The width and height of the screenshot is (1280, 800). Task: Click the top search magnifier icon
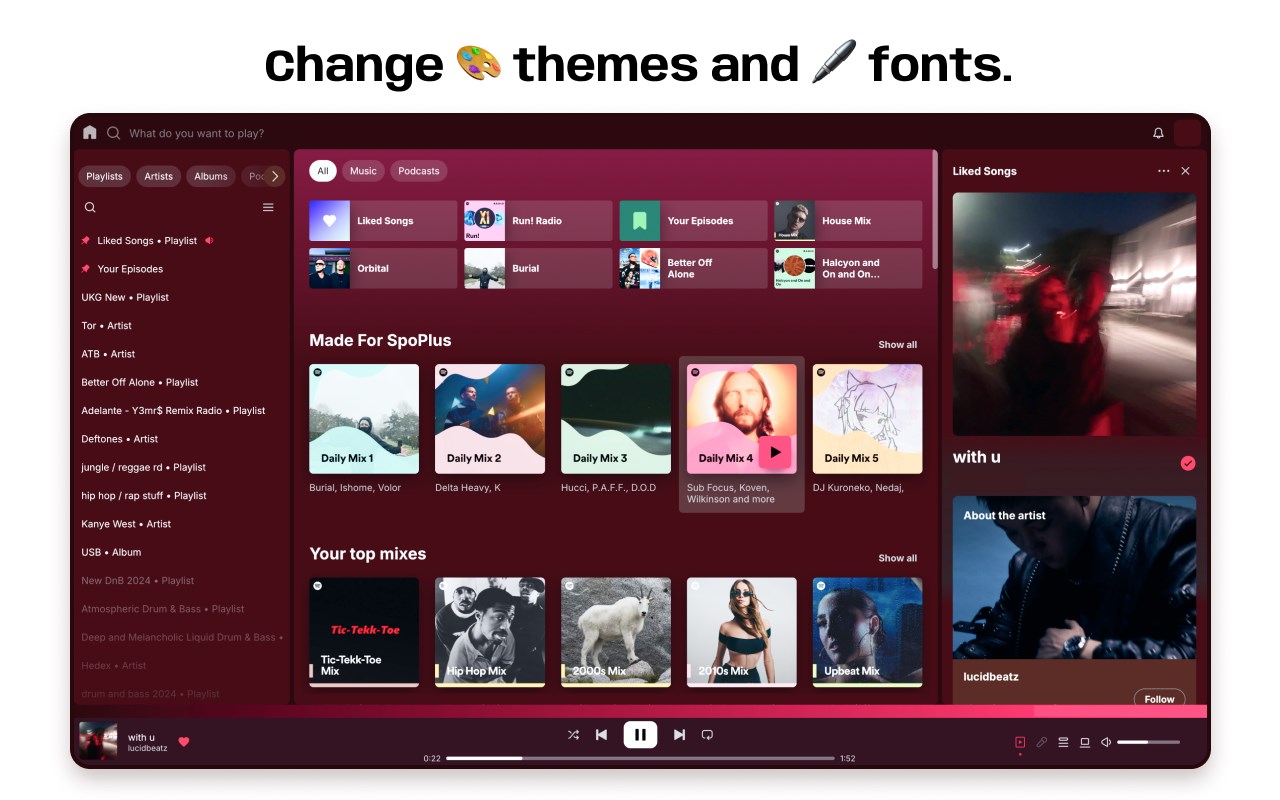[114, 132]
